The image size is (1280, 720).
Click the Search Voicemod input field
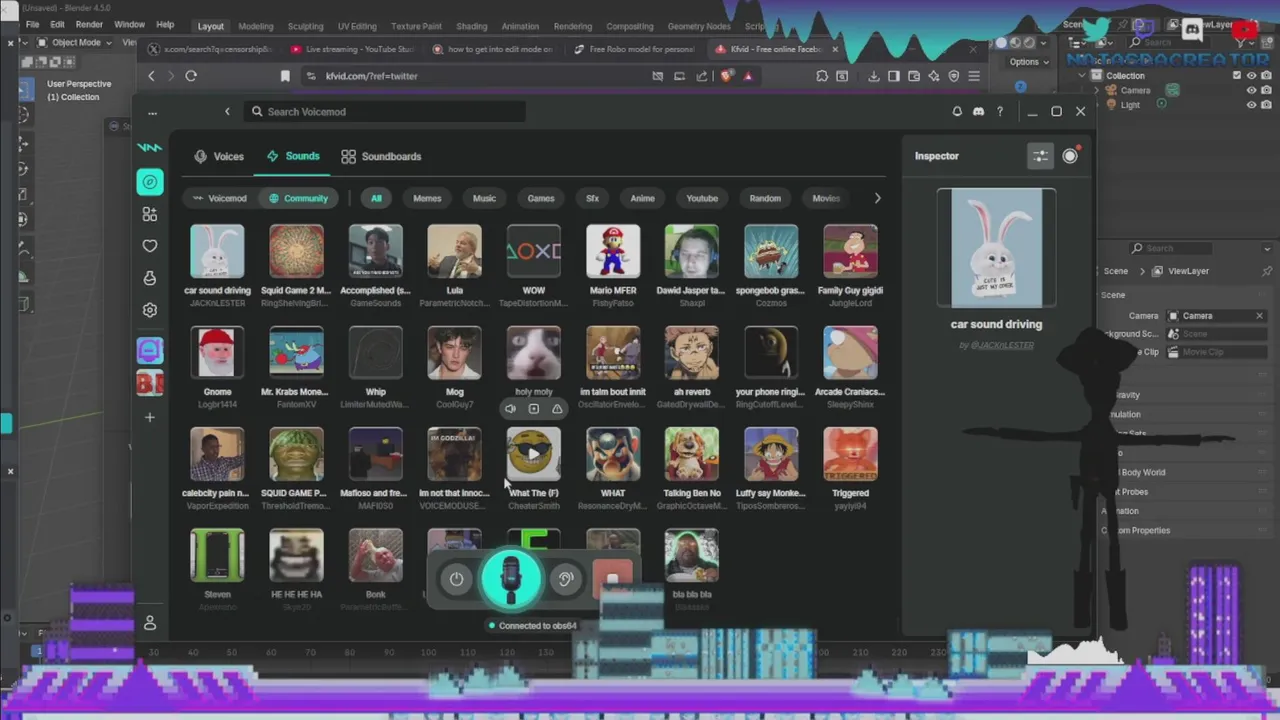385,112
